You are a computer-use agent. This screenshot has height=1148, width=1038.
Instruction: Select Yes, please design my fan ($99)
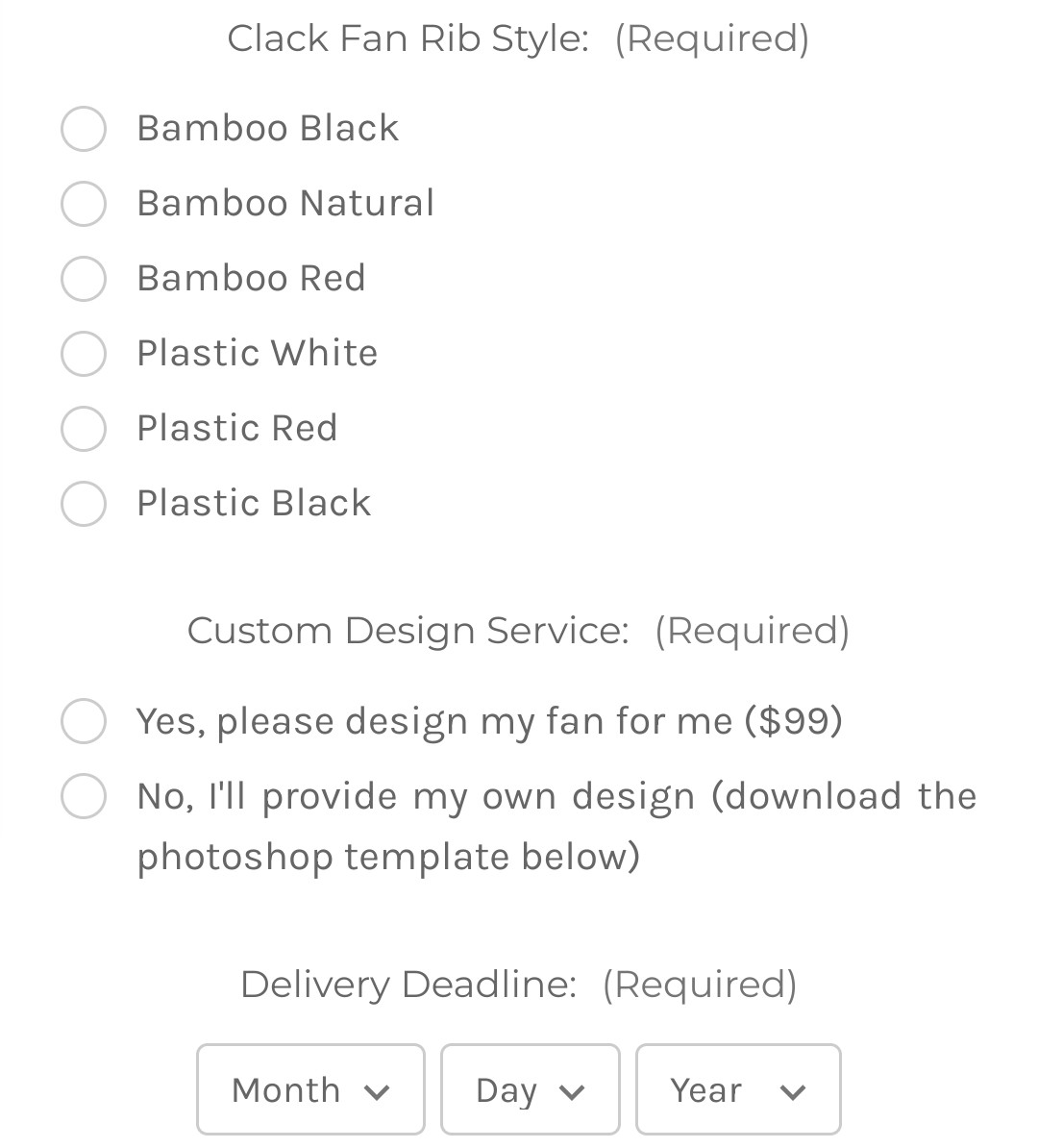(x=84, y=721)
